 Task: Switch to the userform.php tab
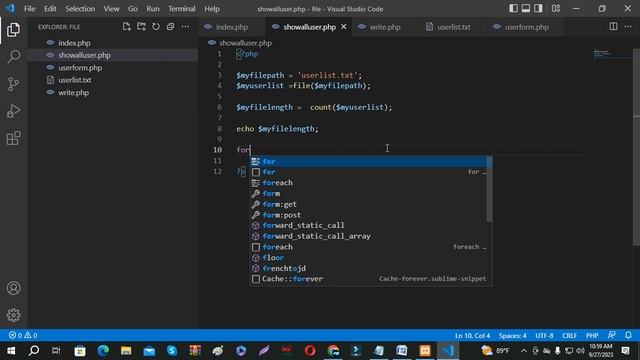point(526,27)
